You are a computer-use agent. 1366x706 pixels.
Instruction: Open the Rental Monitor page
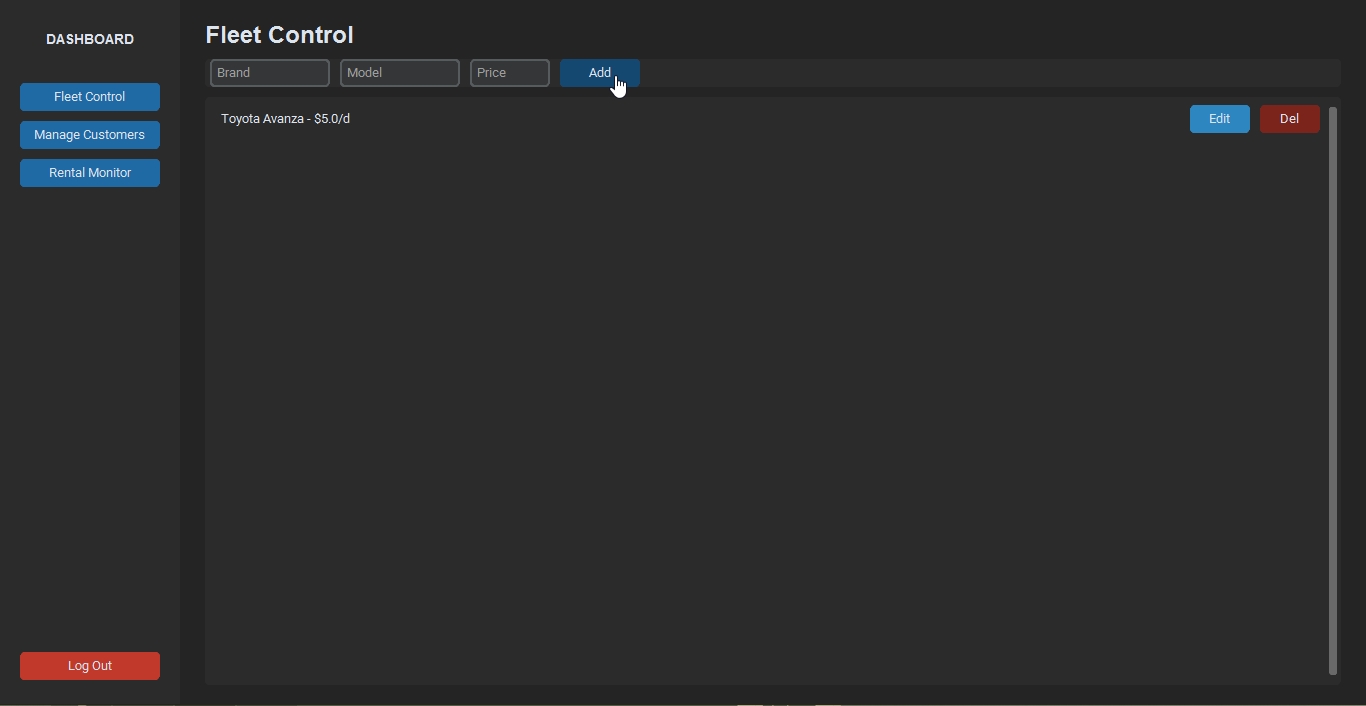click(x=90, y=173)
